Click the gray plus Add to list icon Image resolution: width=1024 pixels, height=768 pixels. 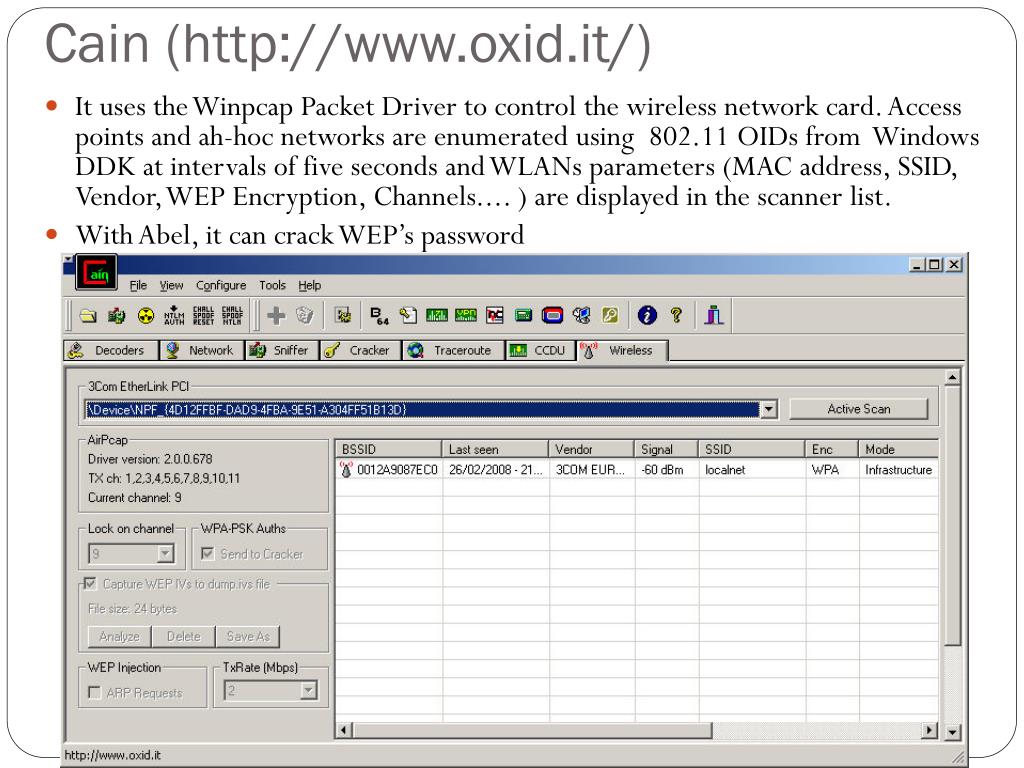pyautogui.click(x=276, y=316)
